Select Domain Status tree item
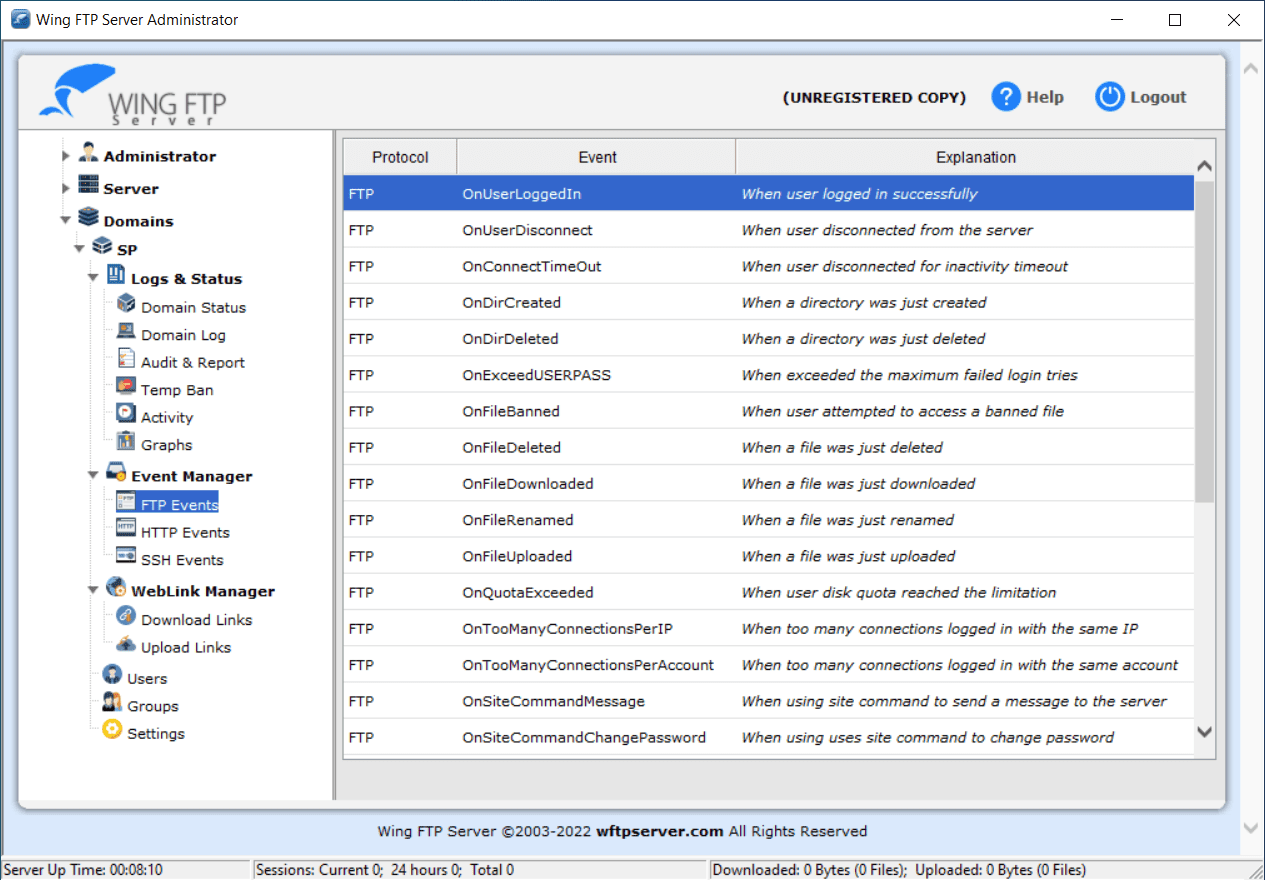Viewport: 1265px width, 880px height. [193, 307]
